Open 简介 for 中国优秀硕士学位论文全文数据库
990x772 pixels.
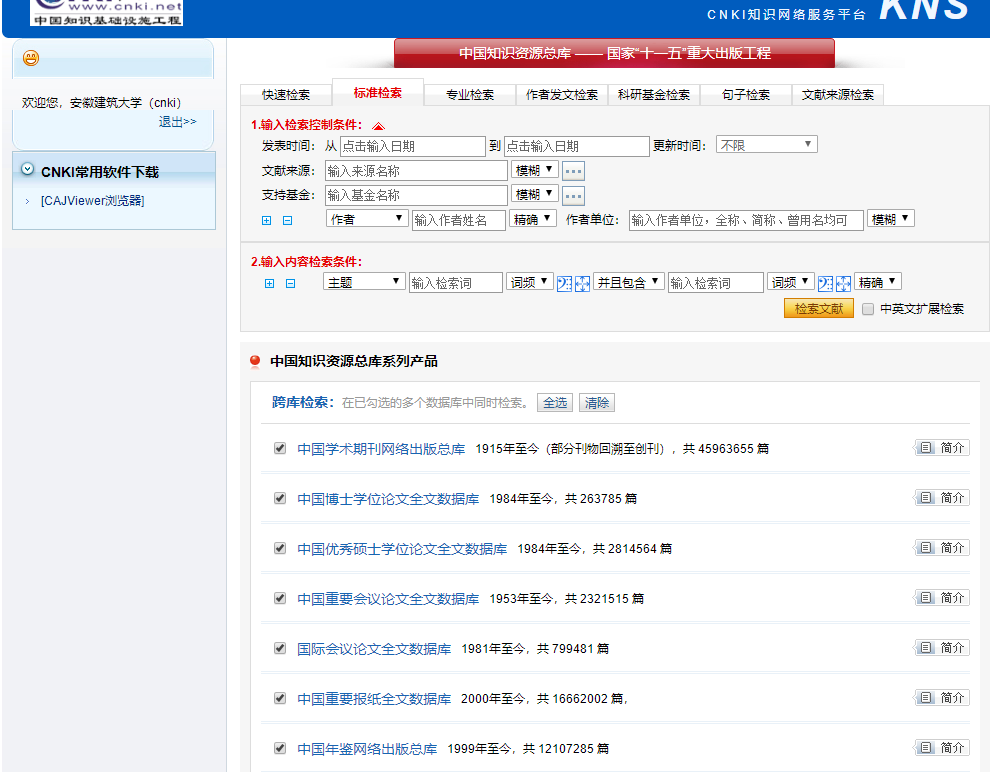(x=942, y=547)
